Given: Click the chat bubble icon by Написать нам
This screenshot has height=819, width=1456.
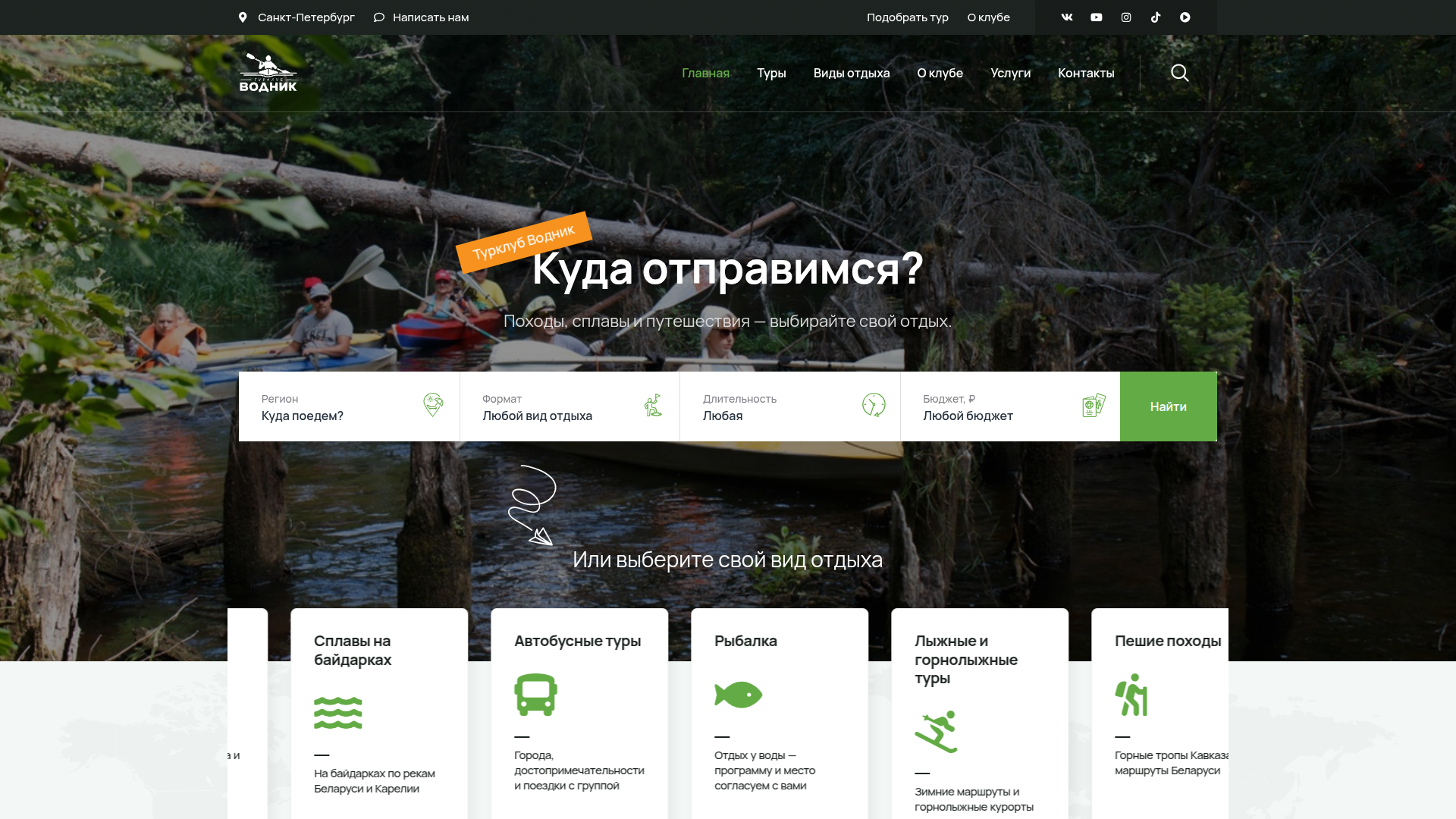Looking at the screenshot, I should point(379,17).
